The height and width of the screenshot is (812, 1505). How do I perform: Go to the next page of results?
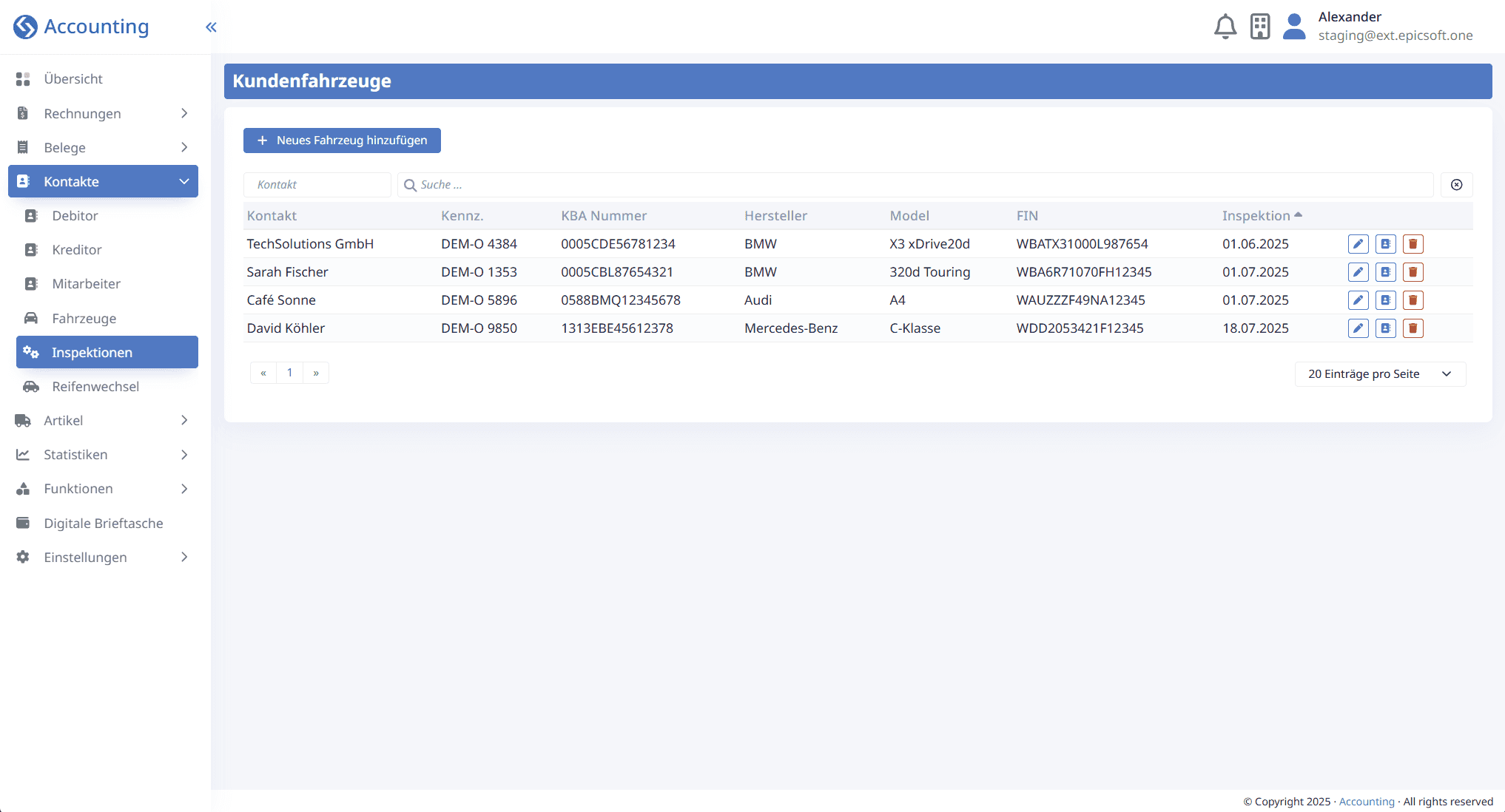point(316,373)
